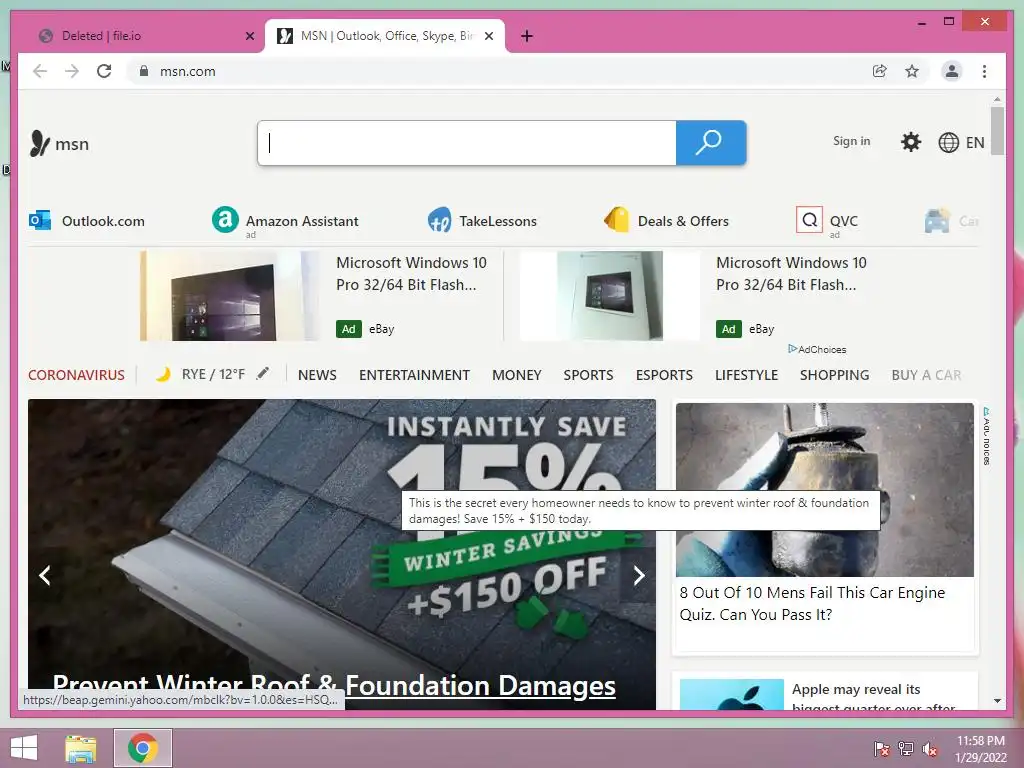This screenshot has width=1024, height=768.
Task: Open the SHOPPING section
Action: (835, 375)
